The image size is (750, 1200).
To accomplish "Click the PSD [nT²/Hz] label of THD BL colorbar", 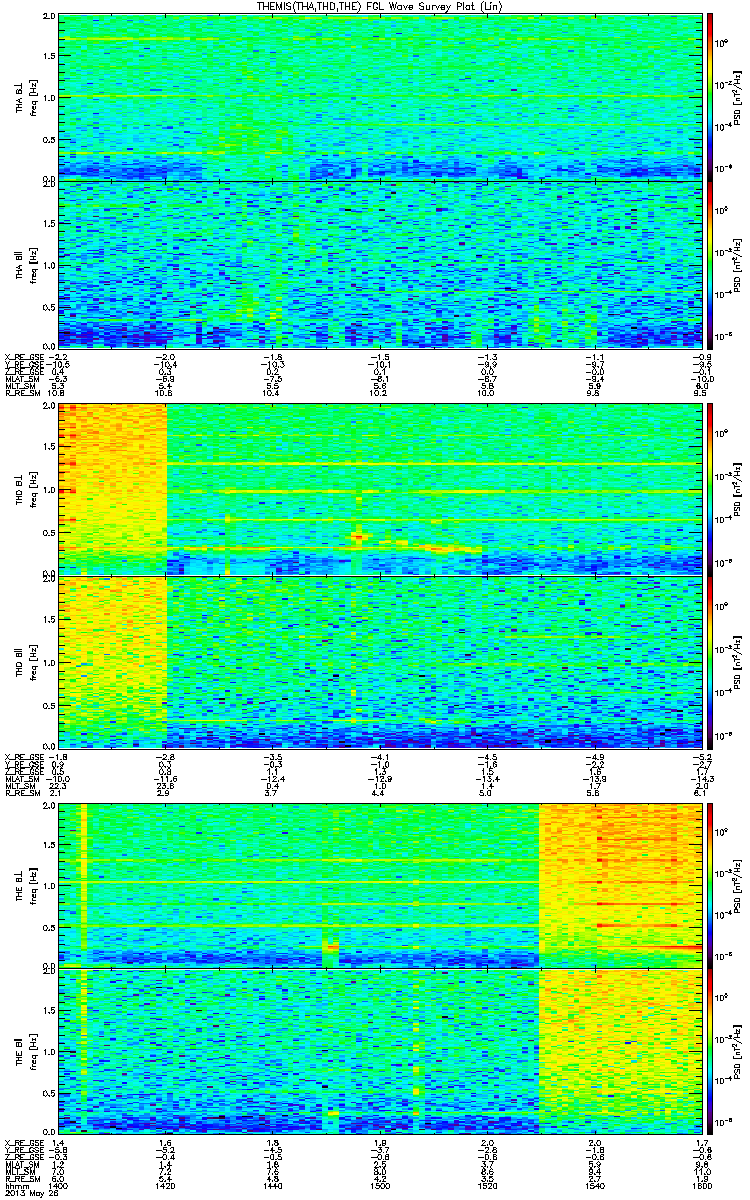I will 738,491.
